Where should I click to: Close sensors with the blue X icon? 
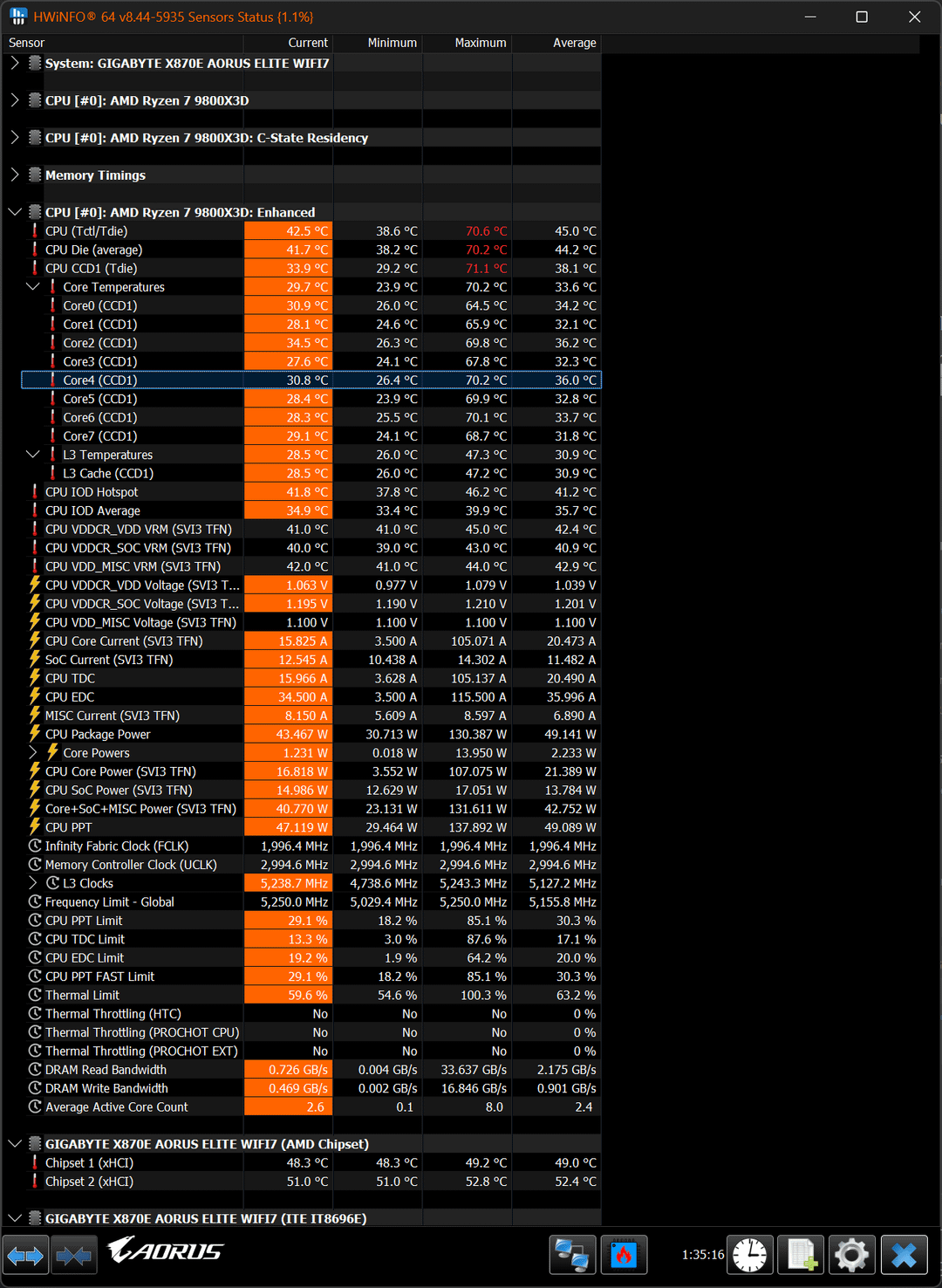(x=904, y=1256)
